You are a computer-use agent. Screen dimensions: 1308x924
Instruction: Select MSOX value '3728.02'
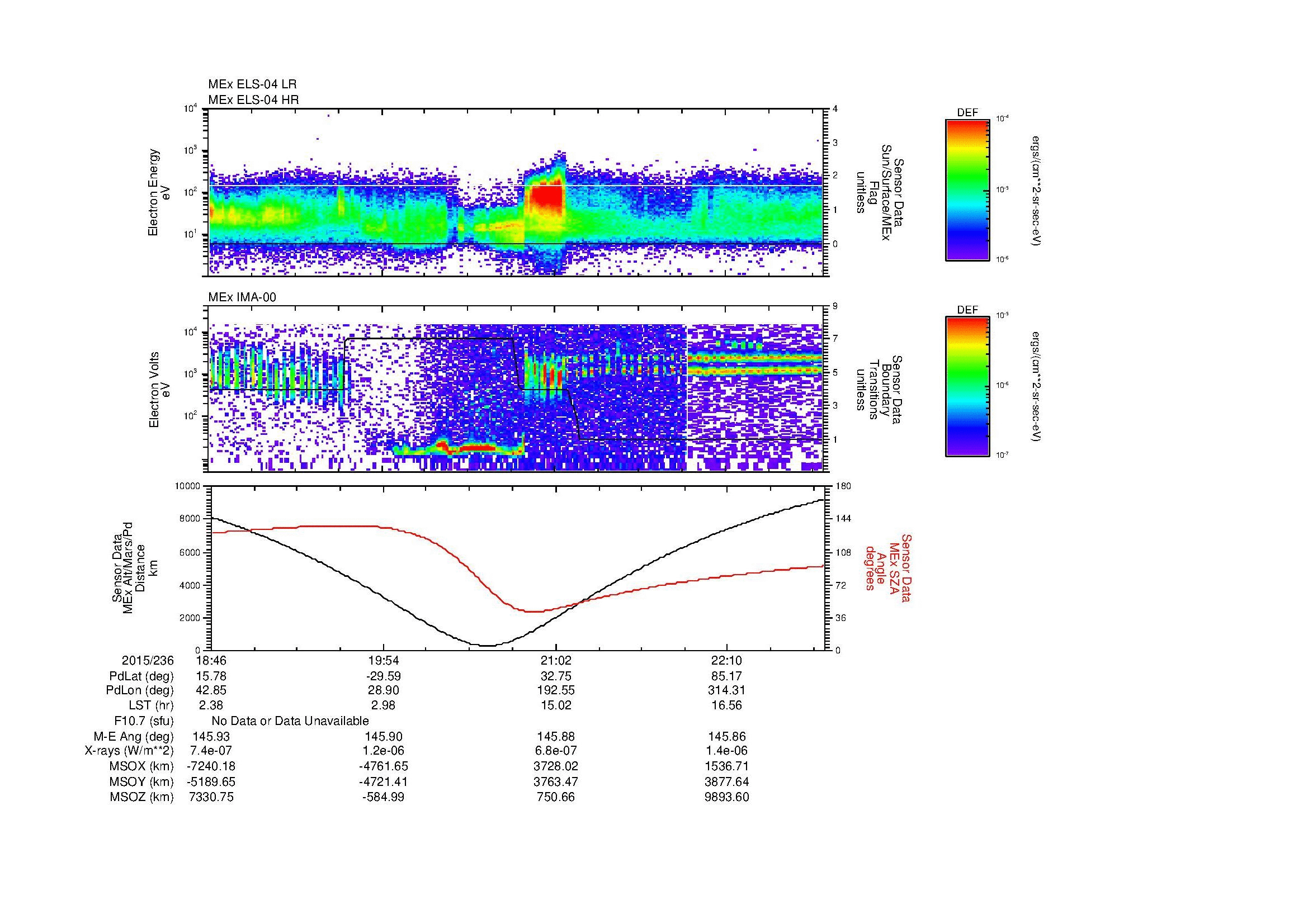tap(555, 766)
